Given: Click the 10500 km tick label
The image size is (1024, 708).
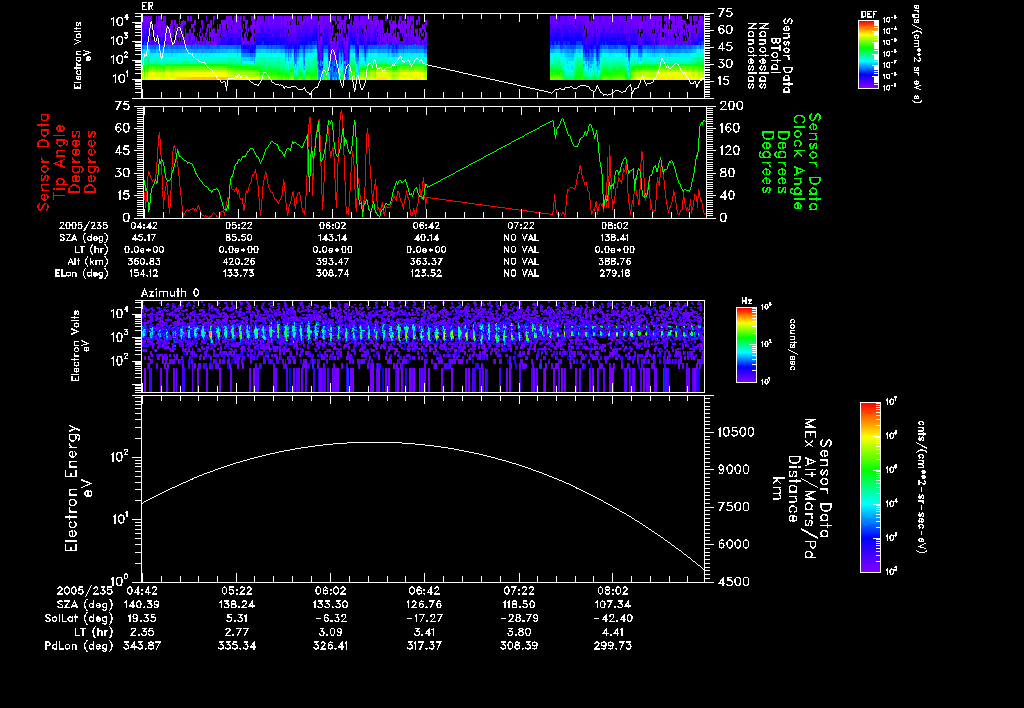Looking at the screenshot, I should click(x=735, y=432).
